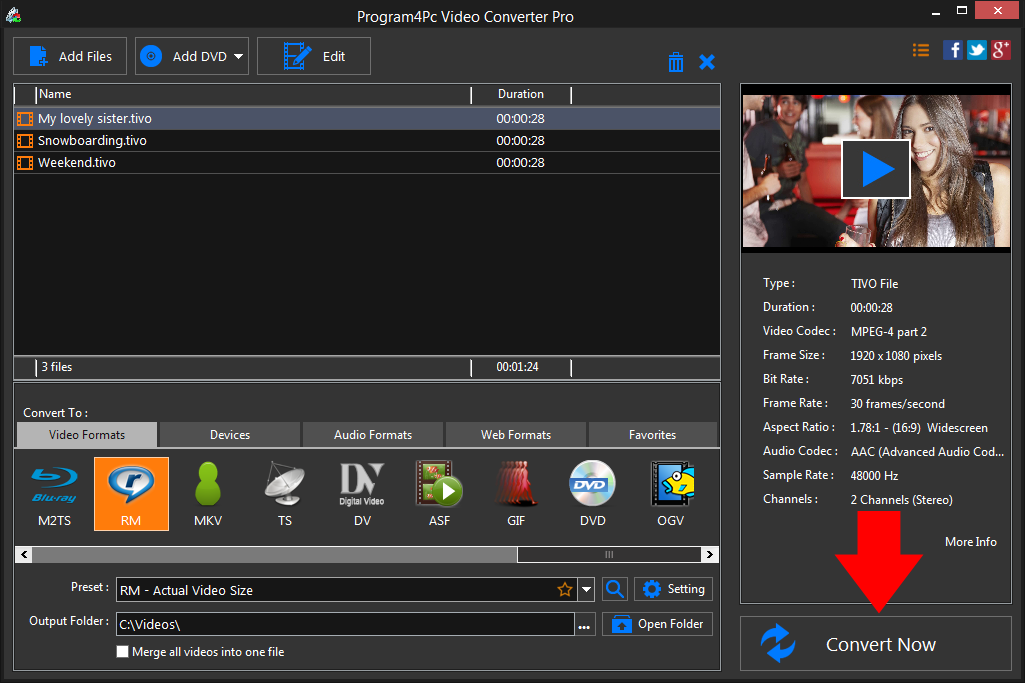
Task: Go to the Favorites tab
Action: (652, 435)
